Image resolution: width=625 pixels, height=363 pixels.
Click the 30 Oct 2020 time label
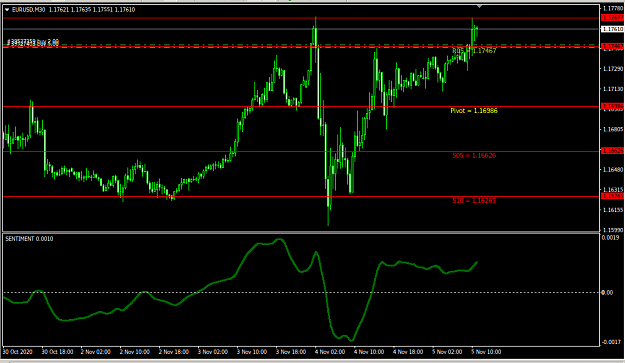17,352
